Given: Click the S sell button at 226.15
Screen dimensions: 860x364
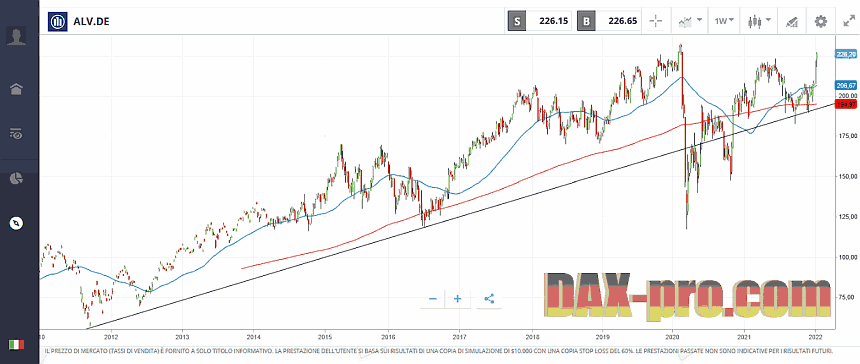Looking at the screenshot, I should click(540, 22).
